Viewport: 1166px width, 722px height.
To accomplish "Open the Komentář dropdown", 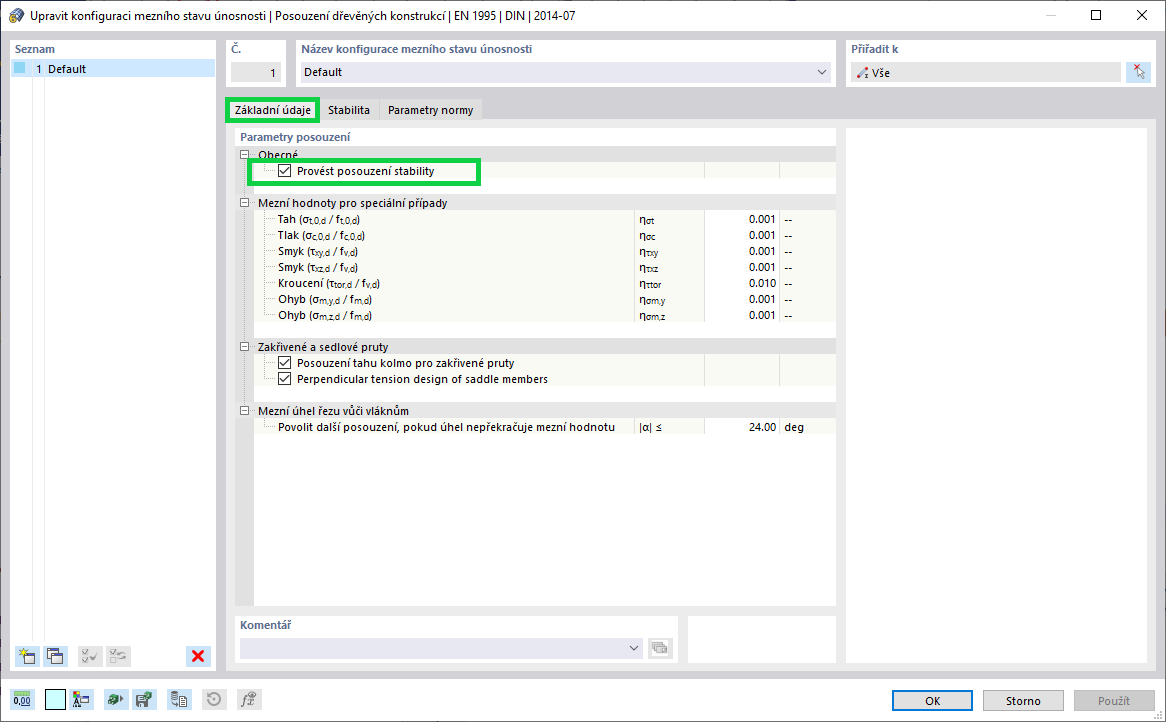I will (634, 648).
